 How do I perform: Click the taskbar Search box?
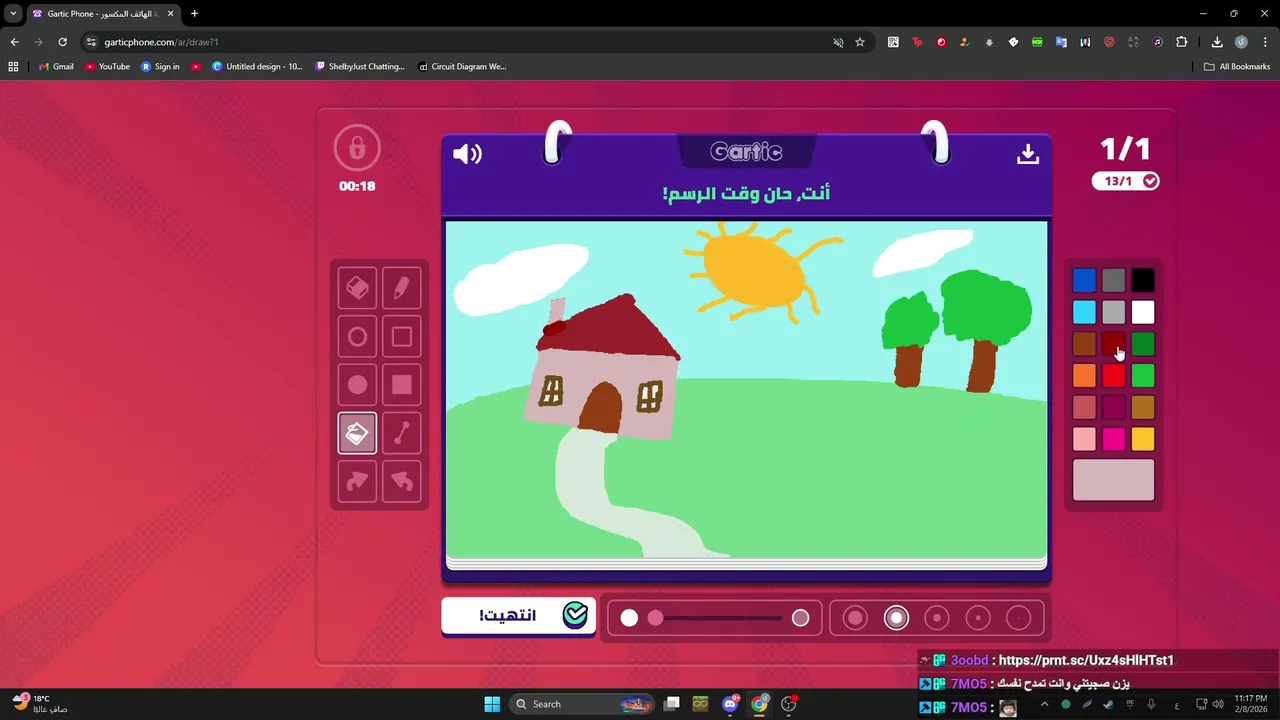coord(582,704)
